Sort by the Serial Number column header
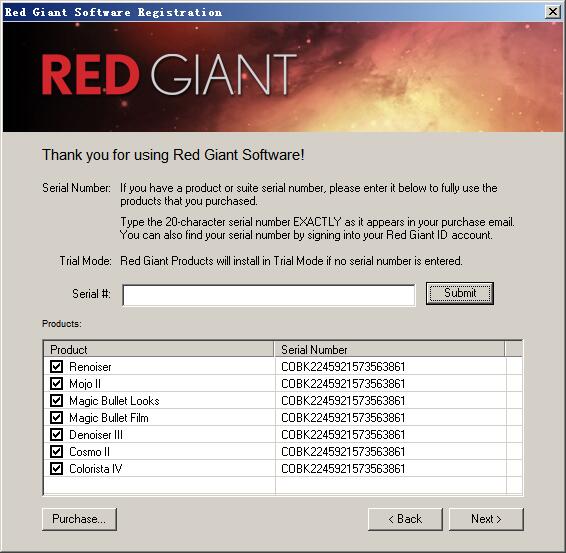The width and height of the screenshot is (566, 553). coord(389,349)
